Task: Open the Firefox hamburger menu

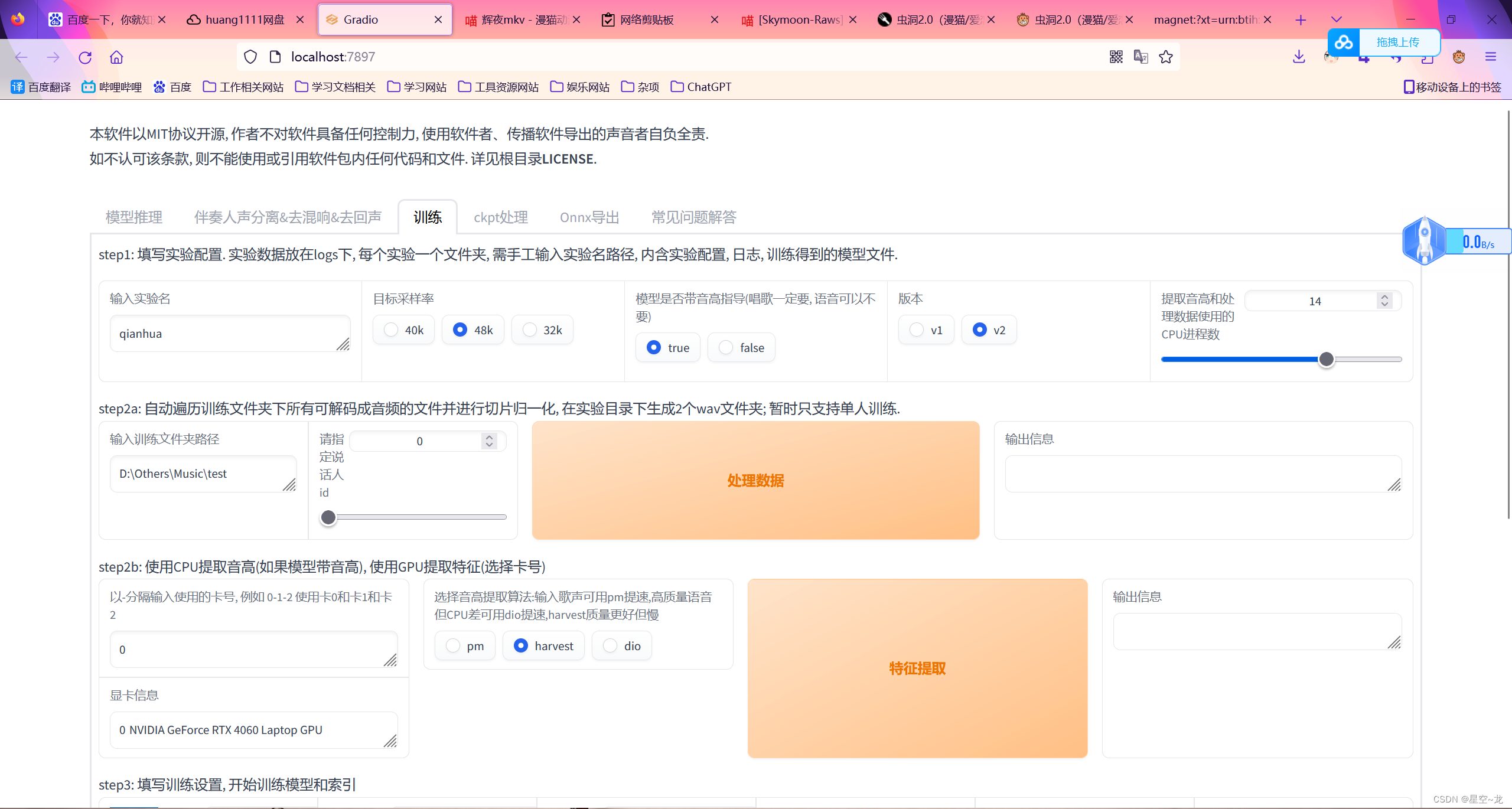Action: [1491, 57]
